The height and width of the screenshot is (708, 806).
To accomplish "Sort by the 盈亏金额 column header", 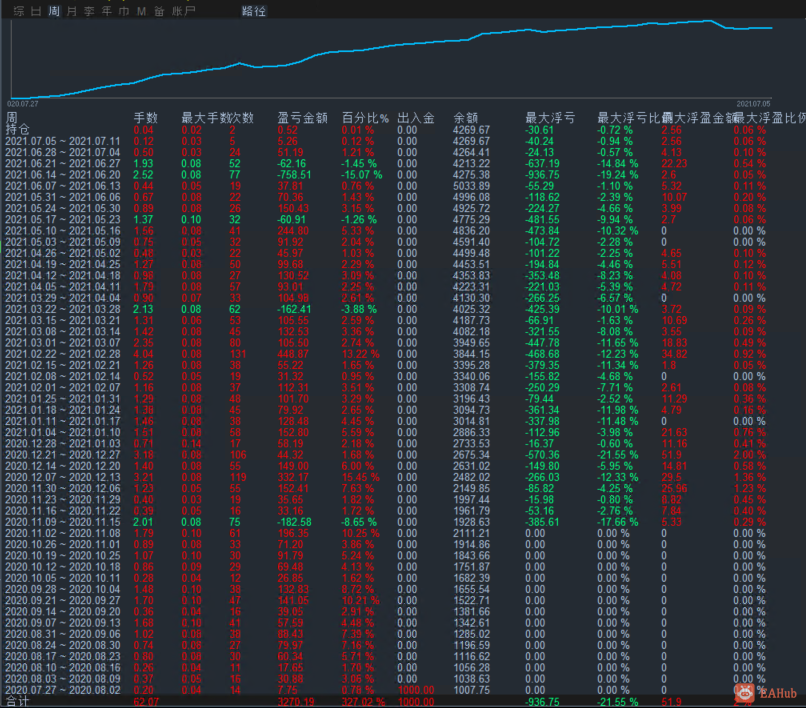I will [x=303, y=118].
